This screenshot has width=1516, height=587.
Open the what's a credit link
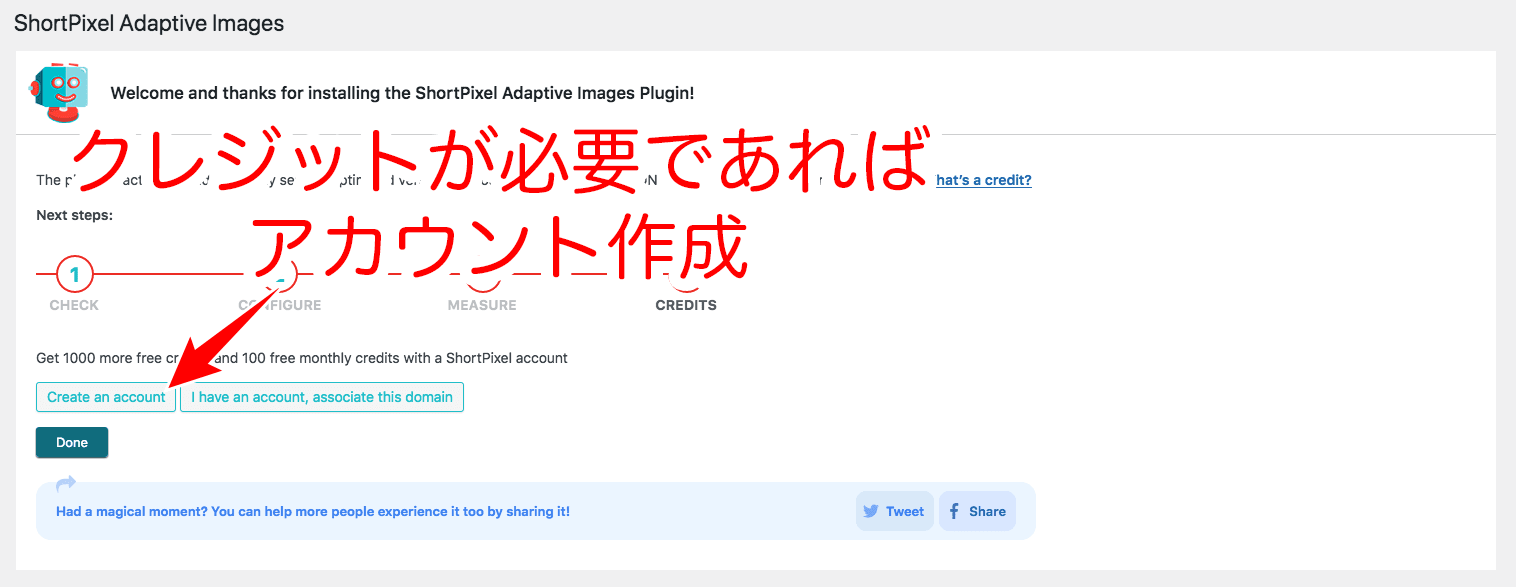click(983, 180)
